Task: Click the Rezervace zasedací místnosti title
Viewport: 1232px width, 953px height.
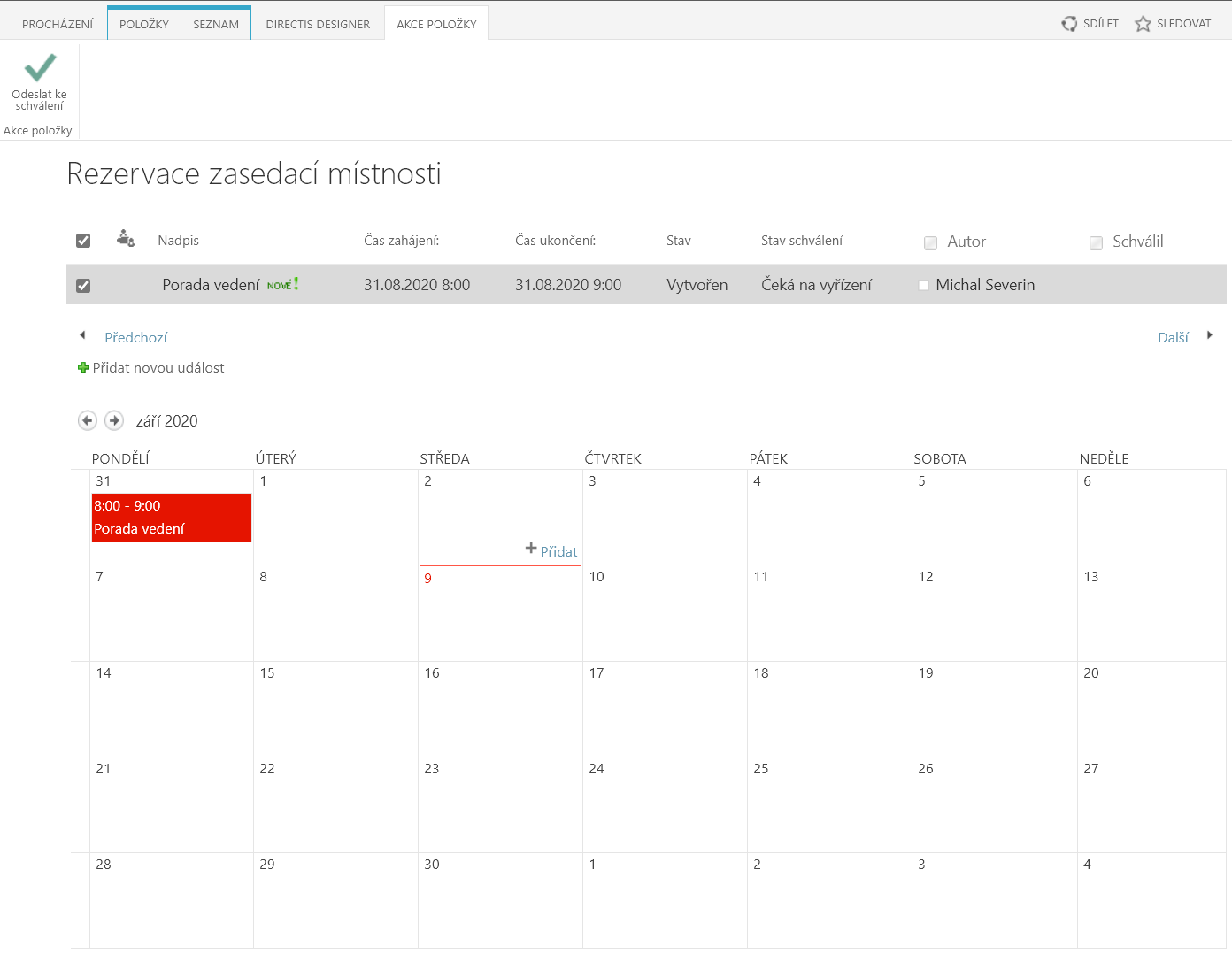Action: click(x=254, y=173)
